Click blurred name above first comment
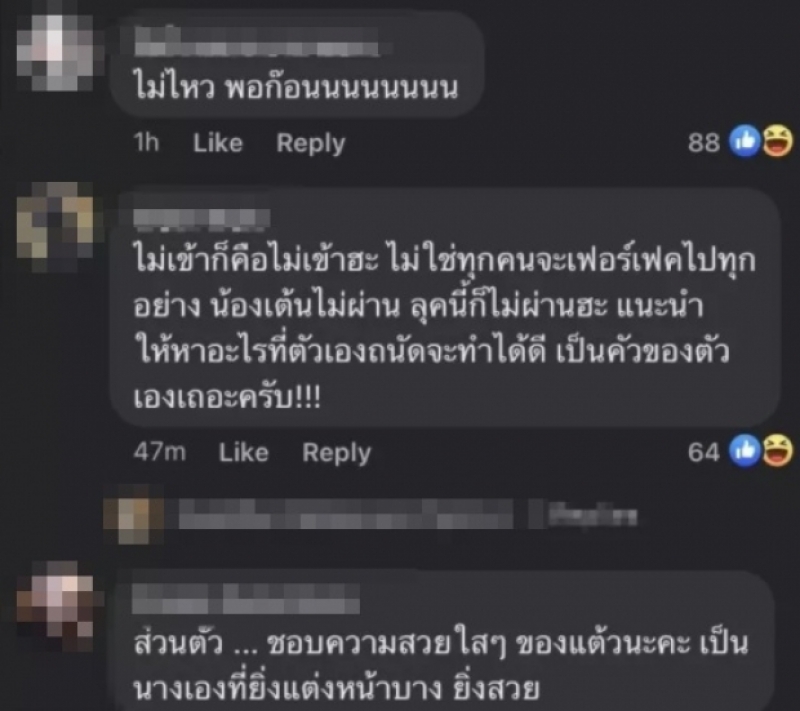This screenshot has height=711, width=800. (x=257, y=42)
